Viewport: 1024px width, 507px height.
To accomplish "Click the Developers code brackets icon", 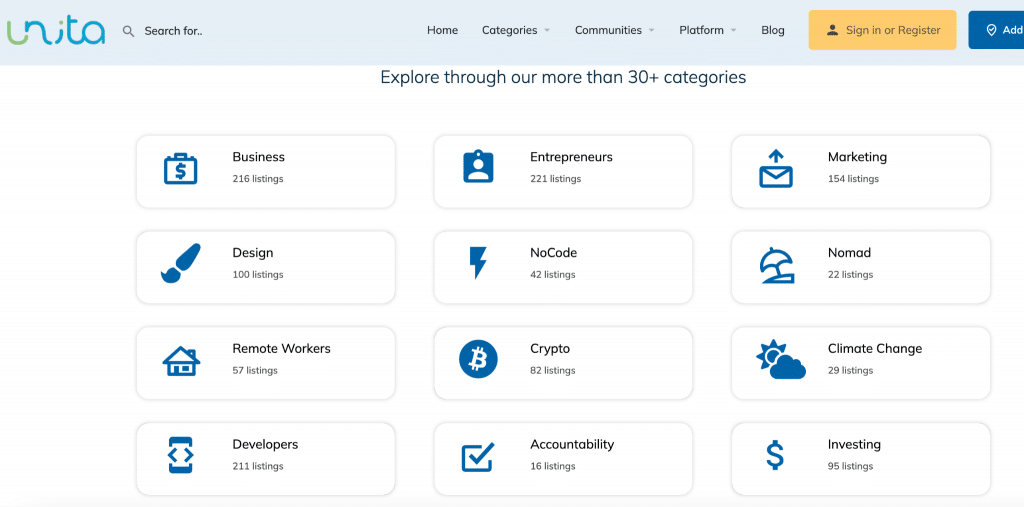I will [180, 455].
